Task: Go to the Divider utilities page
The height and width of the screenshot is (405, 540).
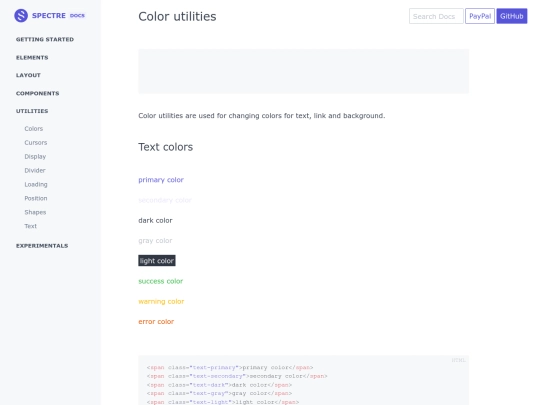Action: [x=35, y=170]
